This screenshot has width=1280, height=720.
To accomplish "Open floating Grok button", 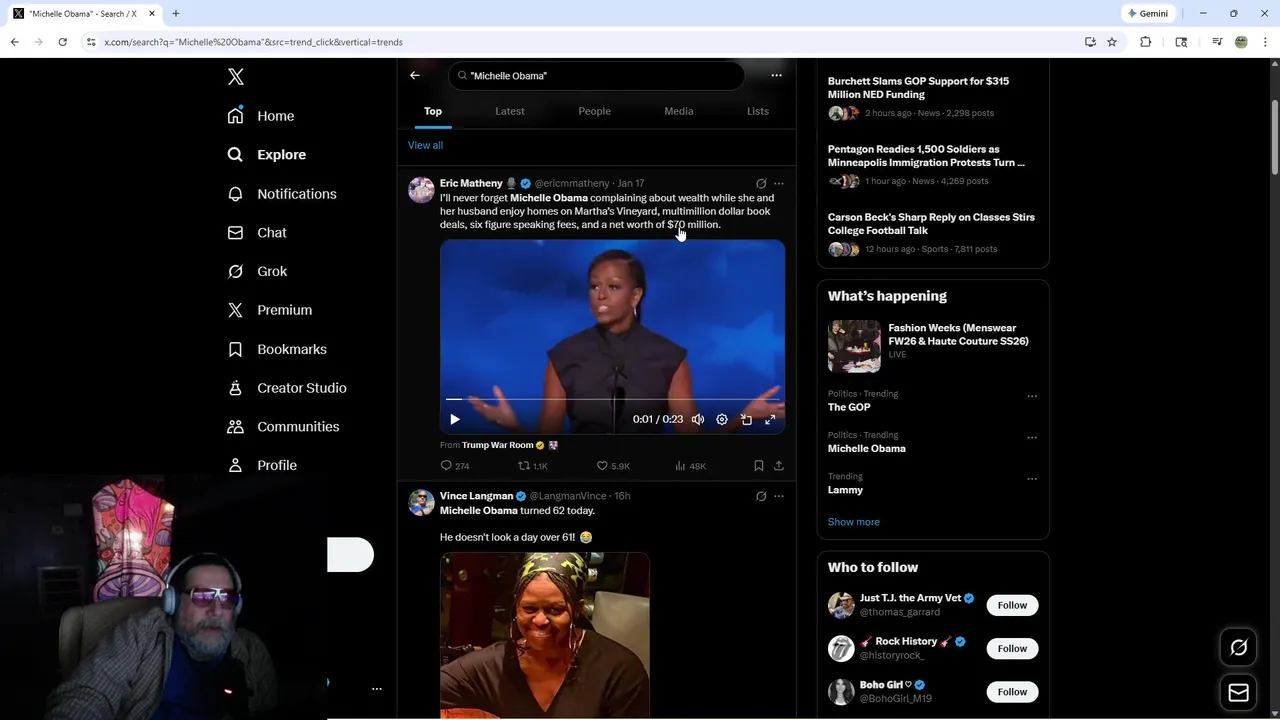I will pyautogui.click(x=1238, y=648).
